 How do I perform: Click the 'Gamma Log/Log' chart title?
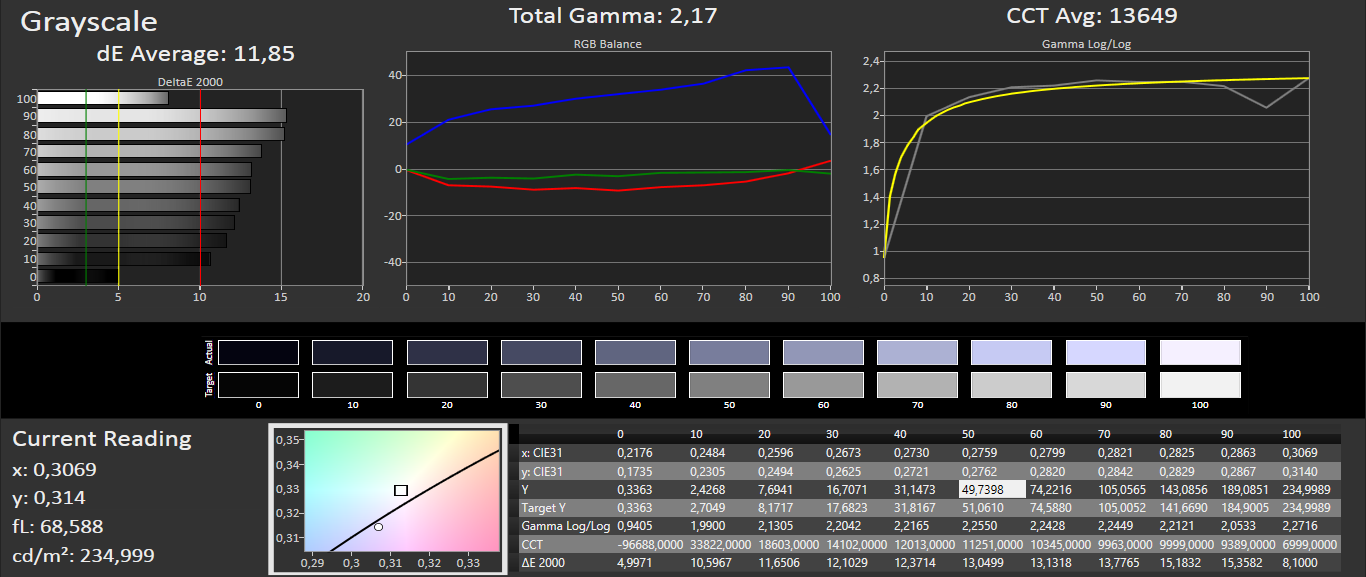coord(1087,44)
